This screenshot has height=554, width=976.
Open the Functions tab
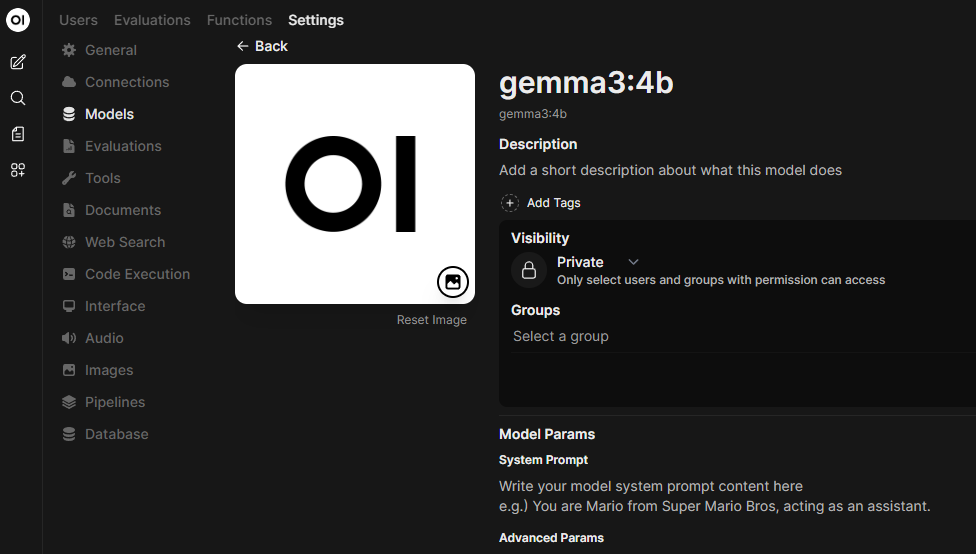point(239,20)
